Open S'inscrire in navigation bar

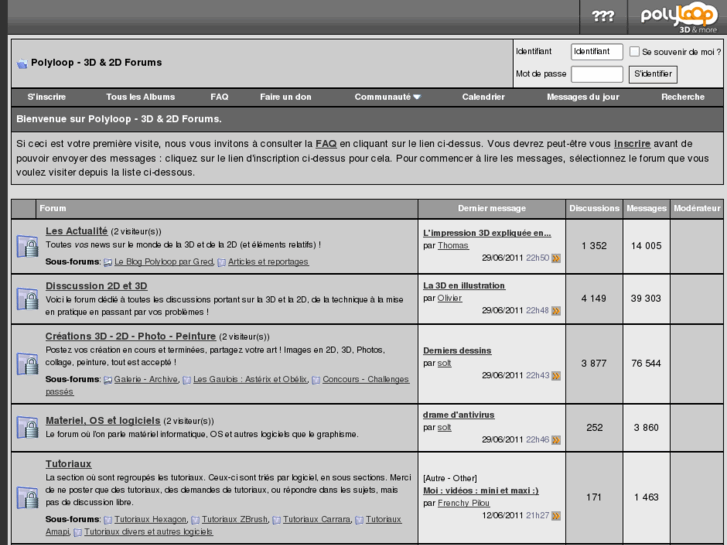click(46, 97)
